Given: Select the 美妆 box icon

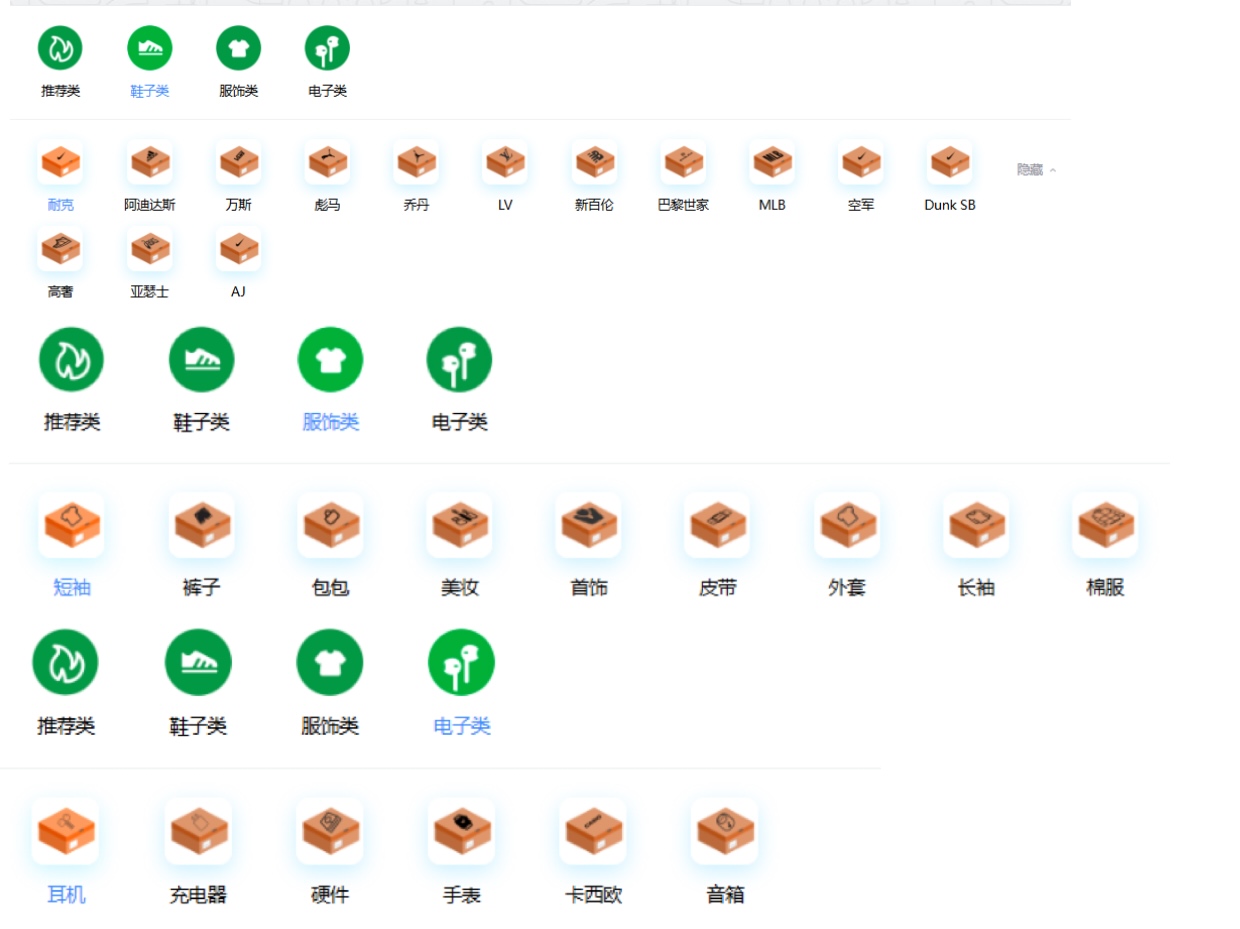Looking at the screenshot, I should coord(459,525).
